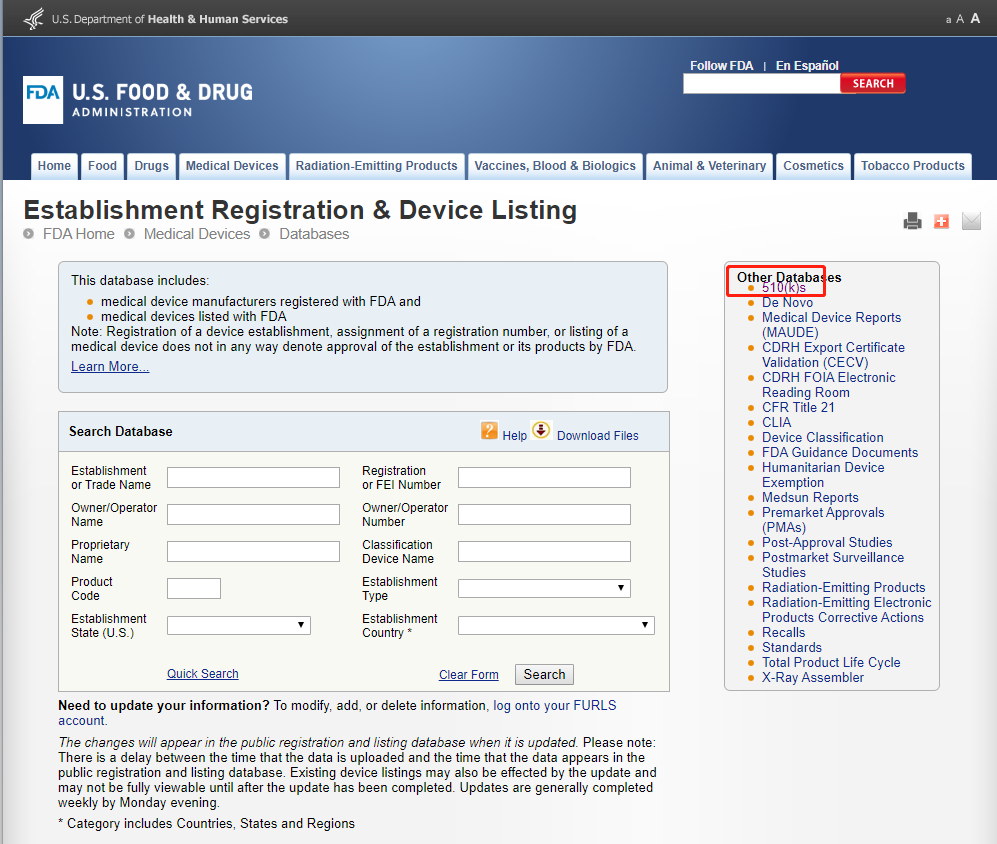Print this page using the printer icon

click(912, 221)
